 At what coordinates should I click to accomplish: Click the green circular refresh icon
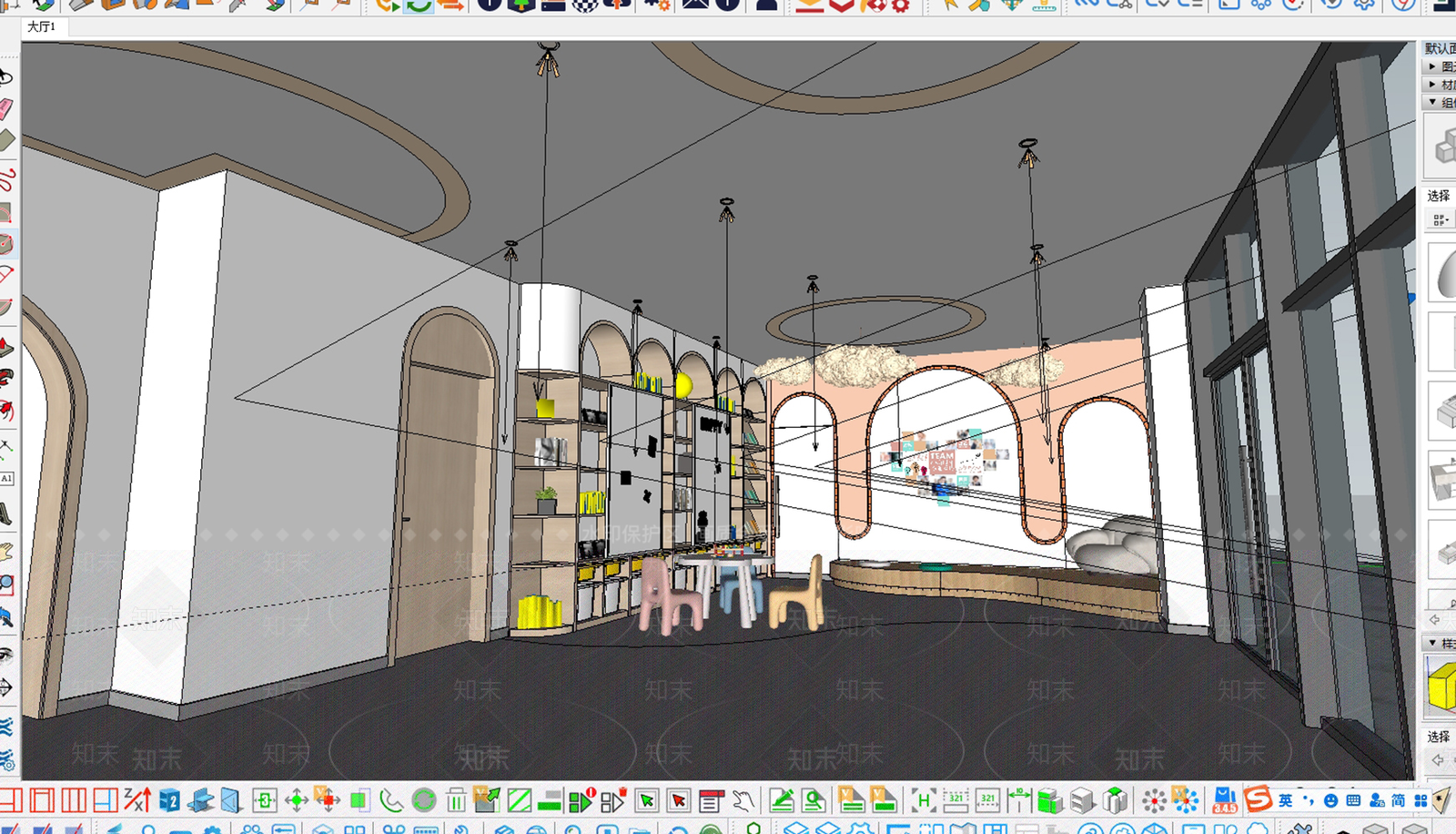(x=423, y=801)
